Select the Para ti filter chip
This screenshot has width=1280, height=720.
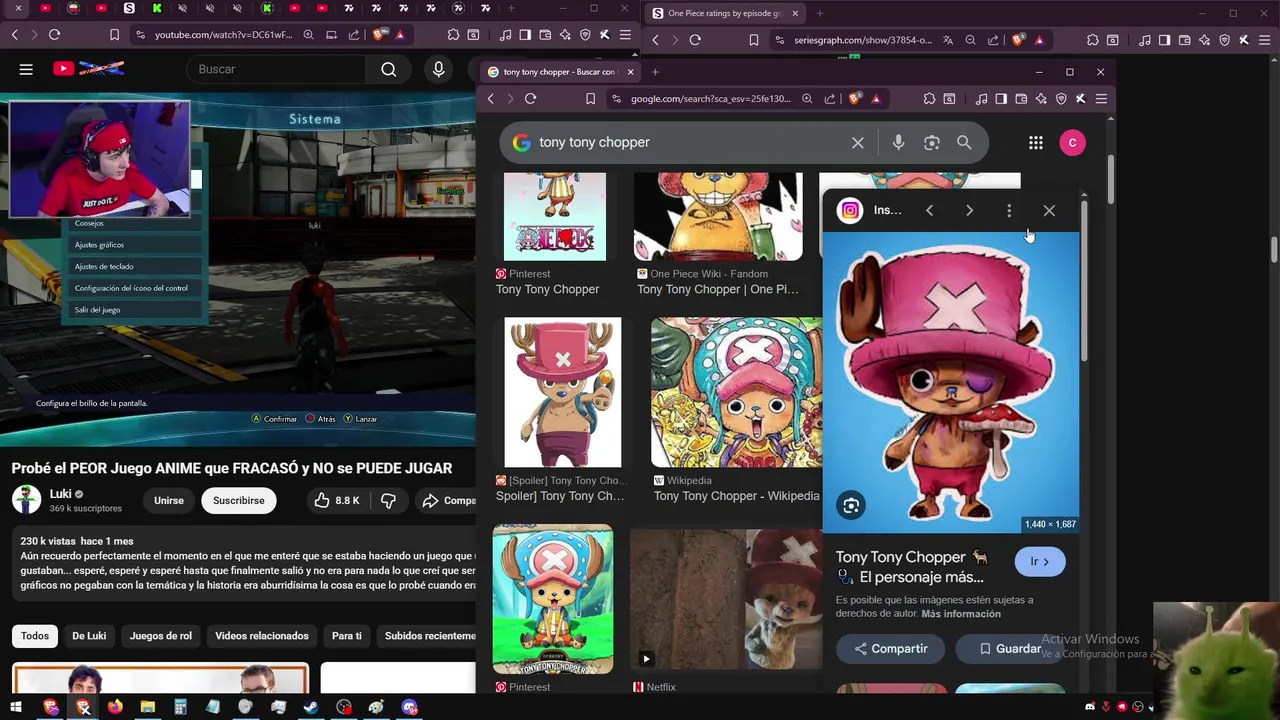347,636
